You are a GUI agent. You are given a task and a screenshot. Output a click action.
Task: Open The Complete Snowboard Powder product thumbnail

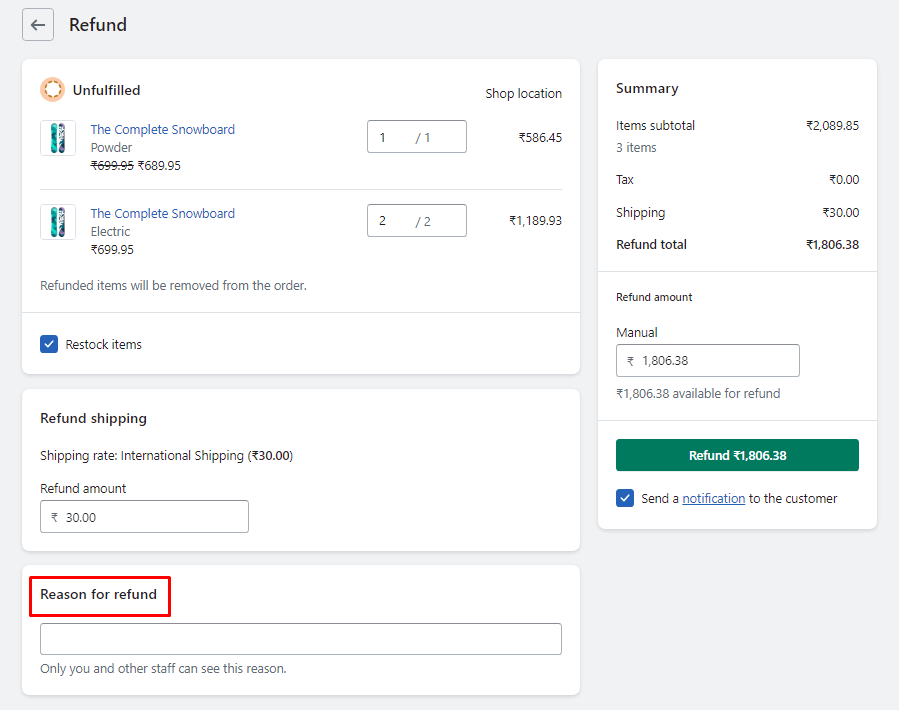(57, 137)
